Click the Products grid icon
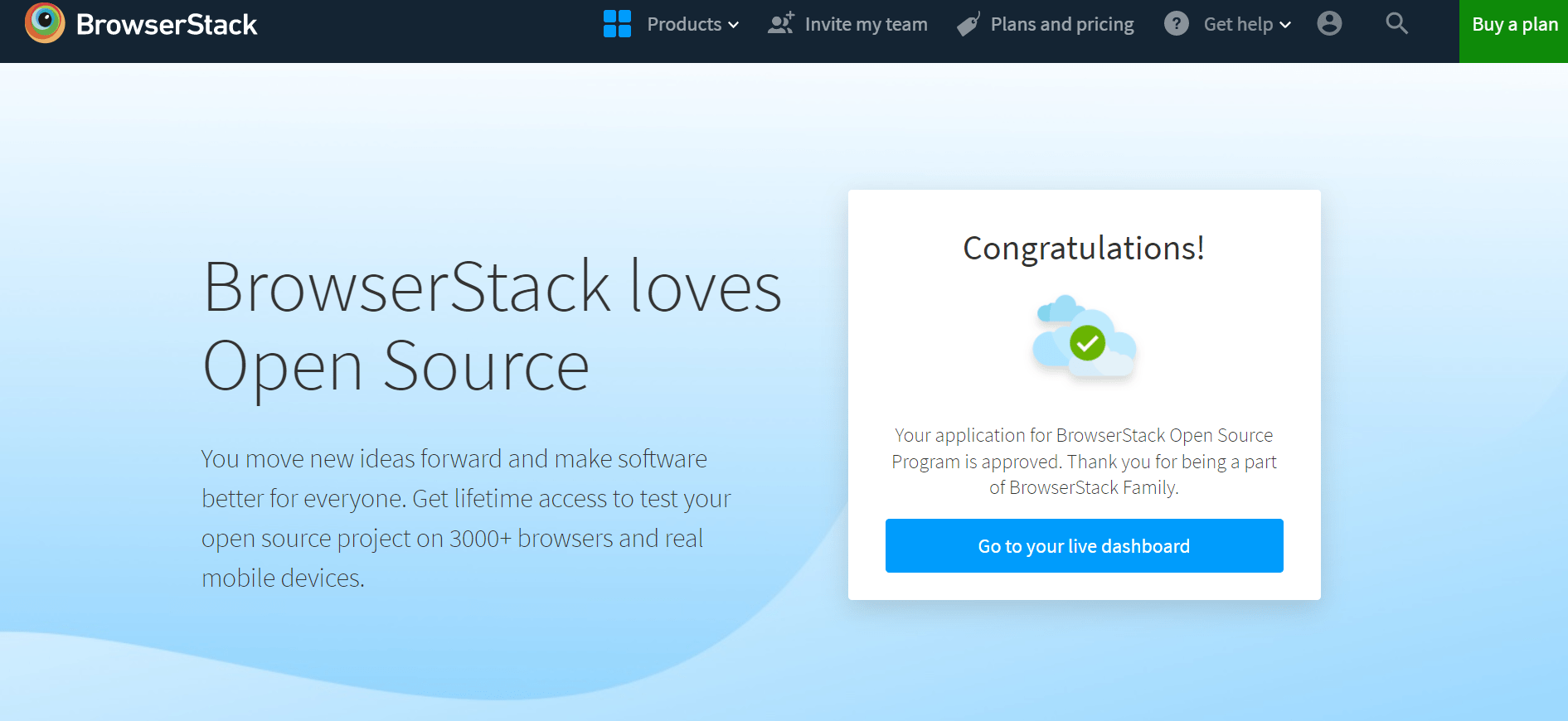The width and height of the screenshot is (1568, 721). 618,24
